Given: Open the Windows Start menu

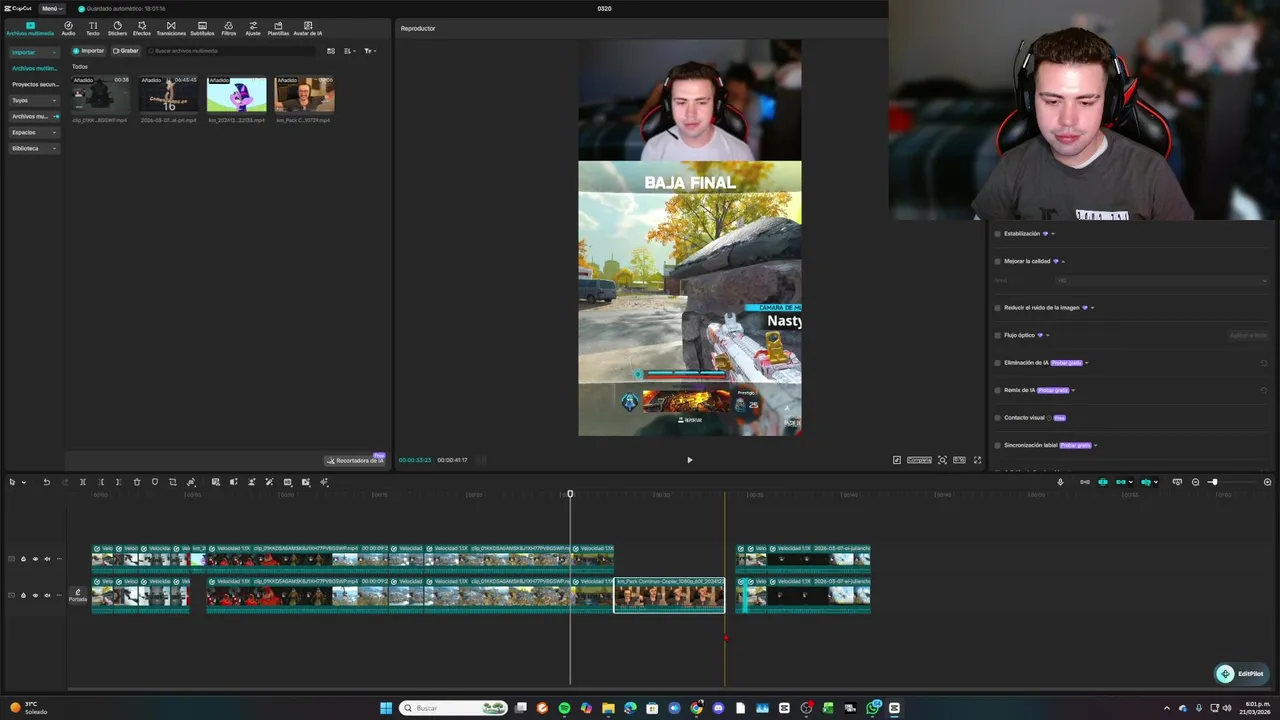Looking at the screenshot, I should 386,708.
